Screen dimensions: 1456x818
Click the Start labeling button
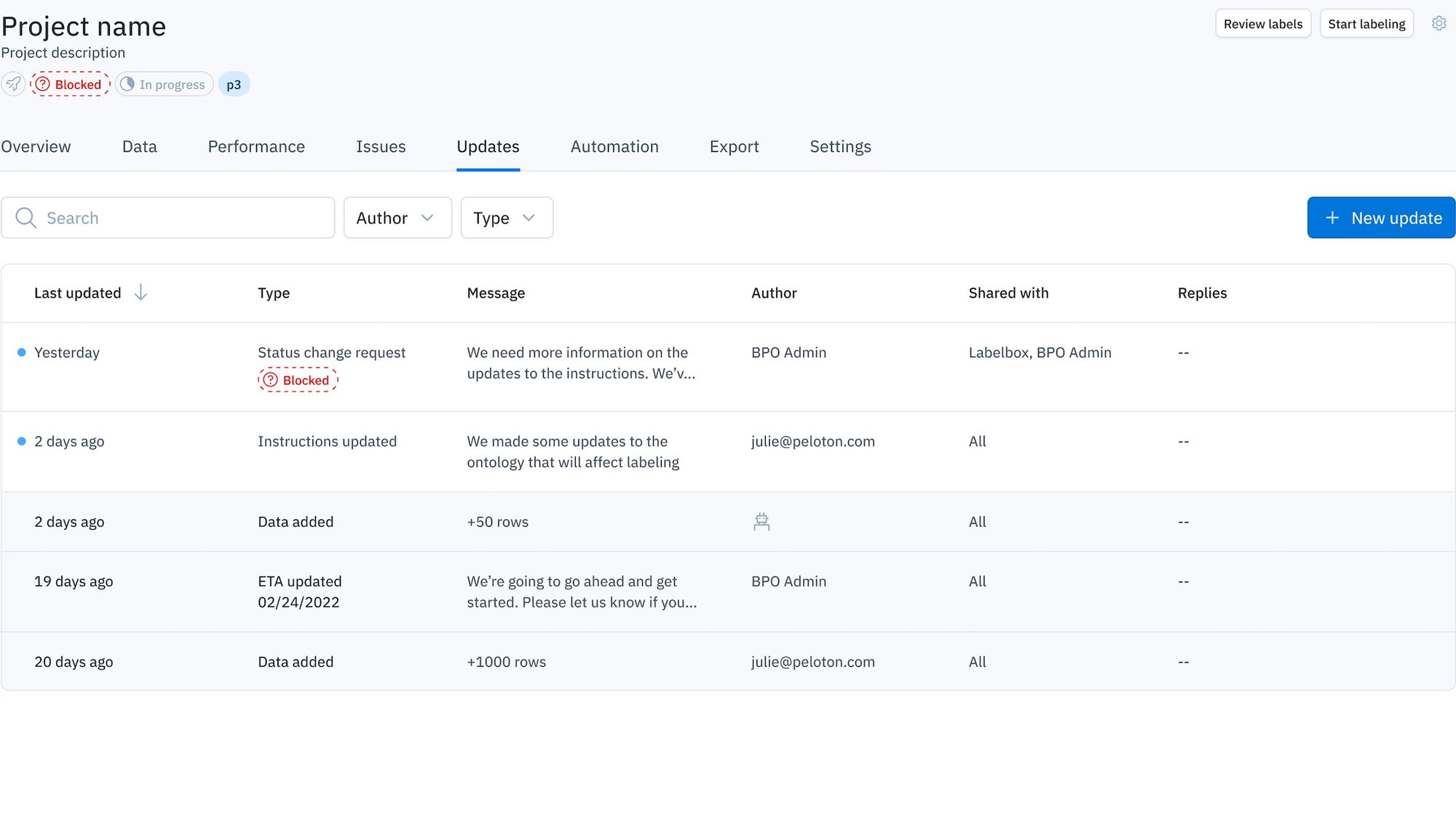[1366, 23]
